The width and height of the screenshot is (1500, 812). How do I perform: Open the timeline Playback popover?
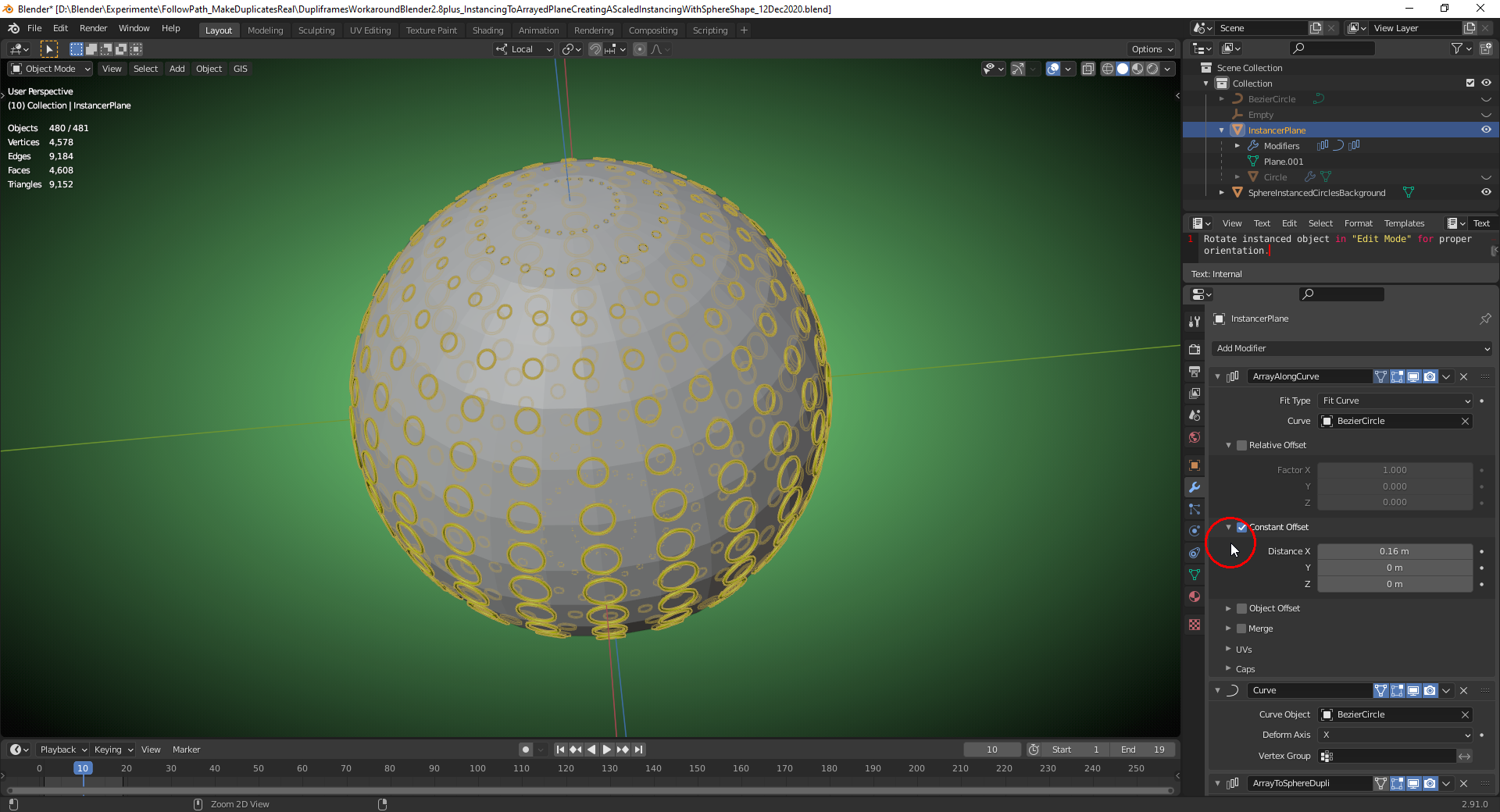(63, 750)
